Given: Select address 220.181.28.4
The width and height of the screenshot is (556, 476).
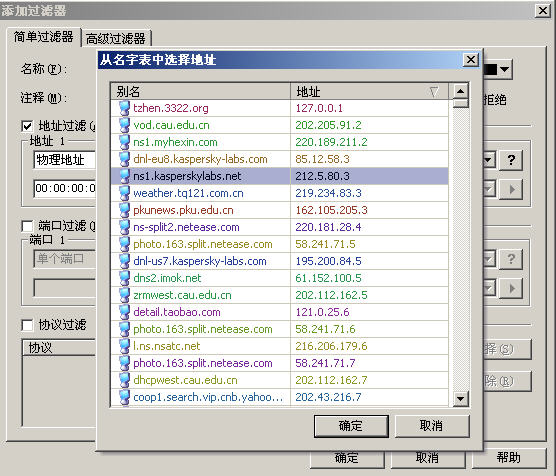Looking at the screenshot, I should tap(328, 227).
